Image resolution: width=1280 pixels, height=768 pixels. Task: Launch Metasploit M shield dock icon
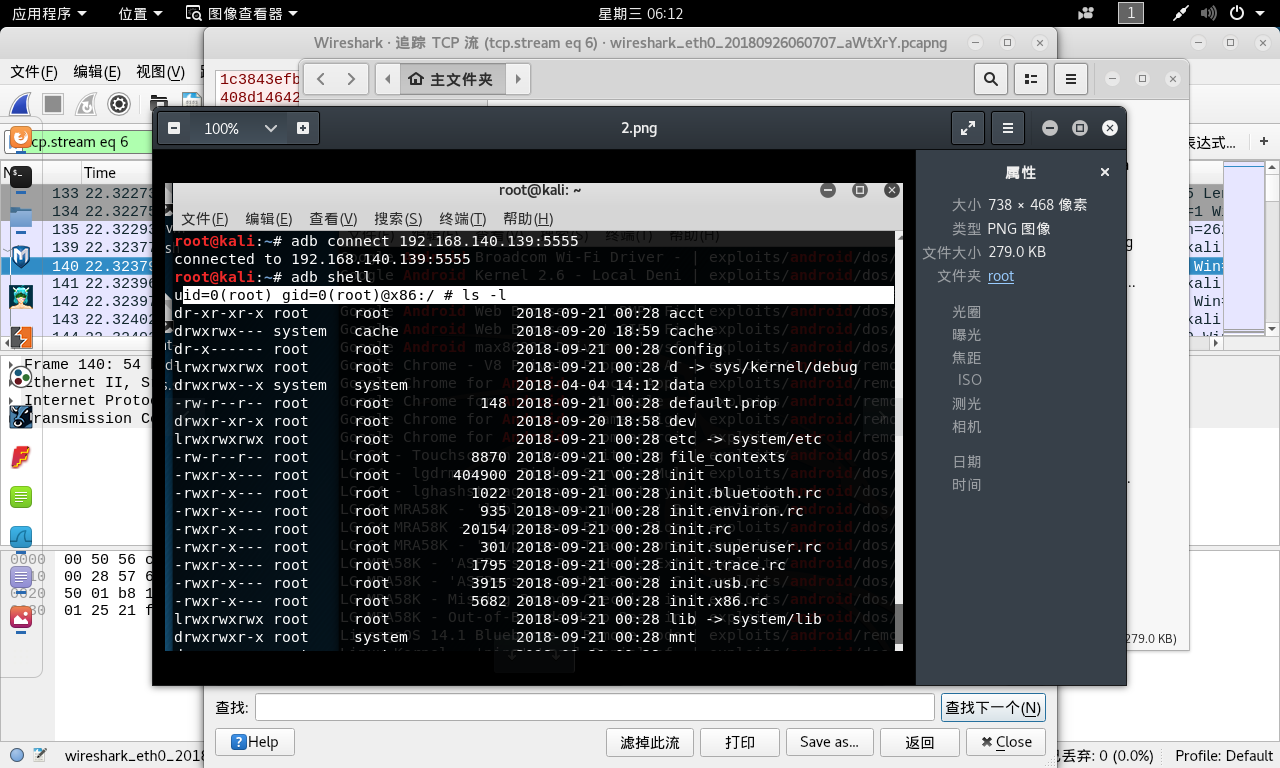click(21, 258)
